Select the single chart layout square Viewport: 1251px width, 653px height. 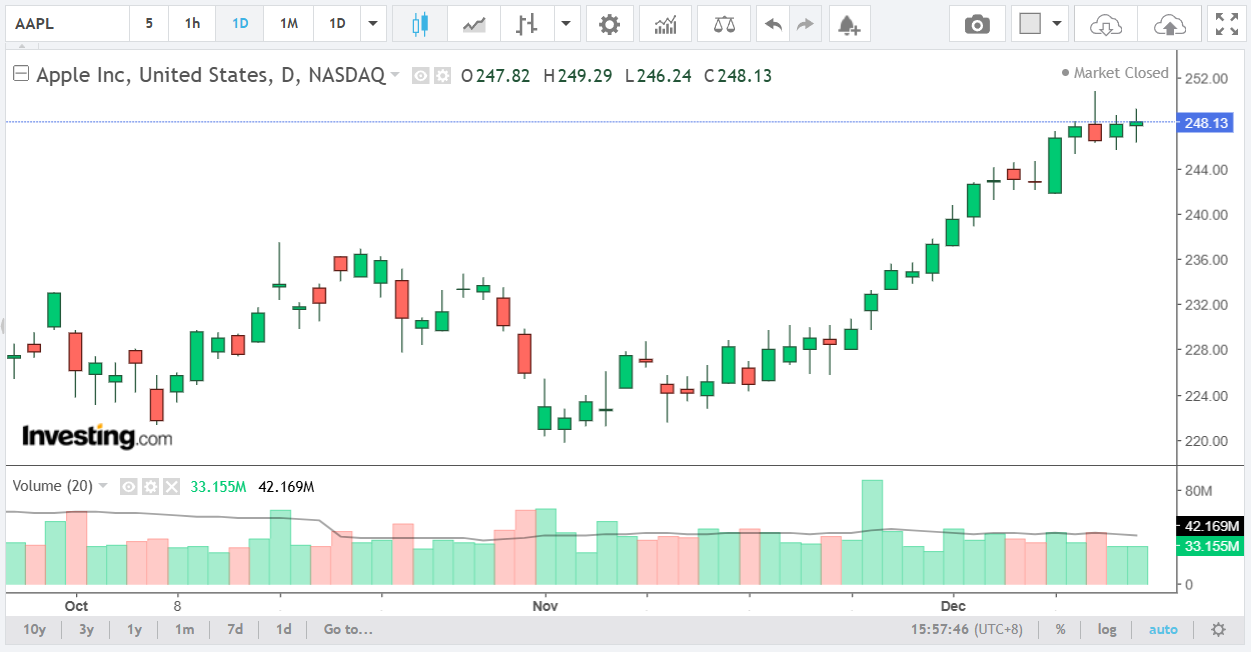(1030, 24)
